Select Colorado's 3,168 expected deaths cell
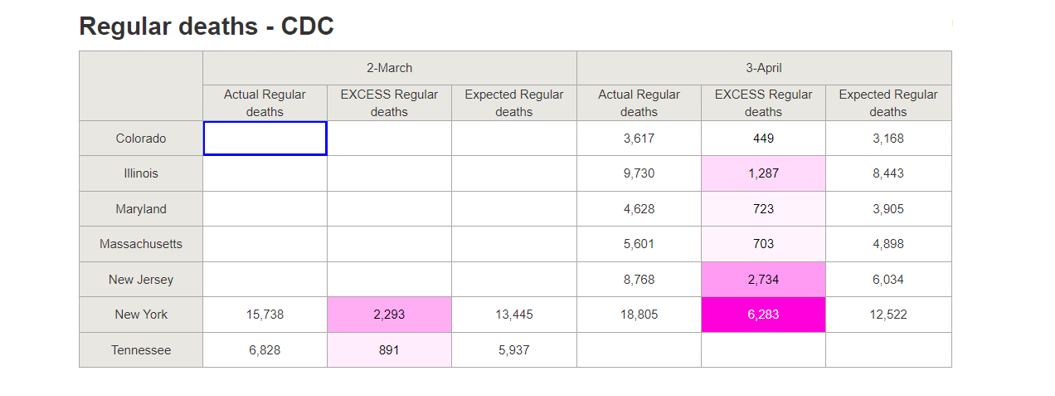1055x396 pixels. [x=888, y=138]
